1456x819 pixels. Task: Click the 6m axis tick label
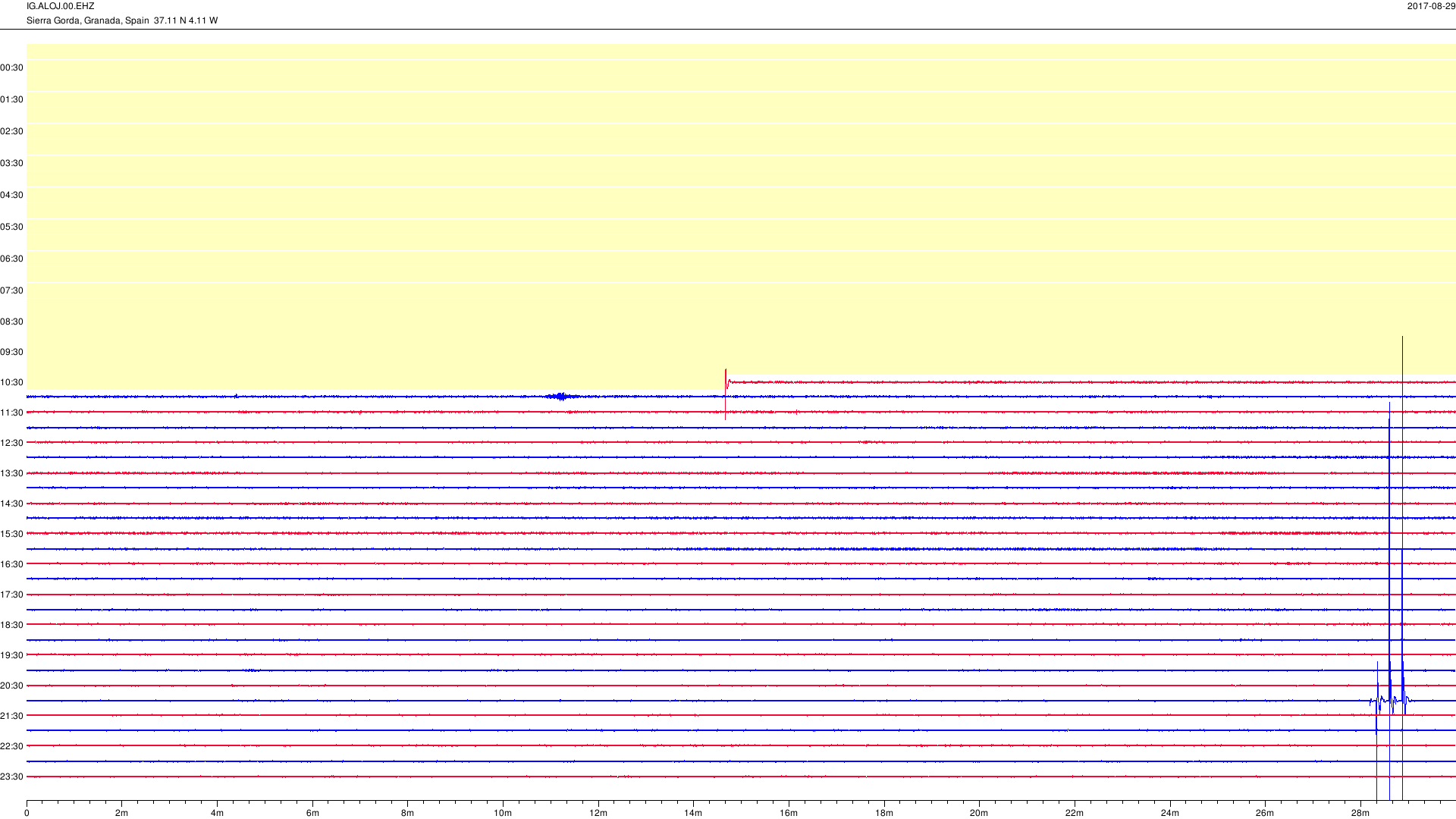pos(312,813)
